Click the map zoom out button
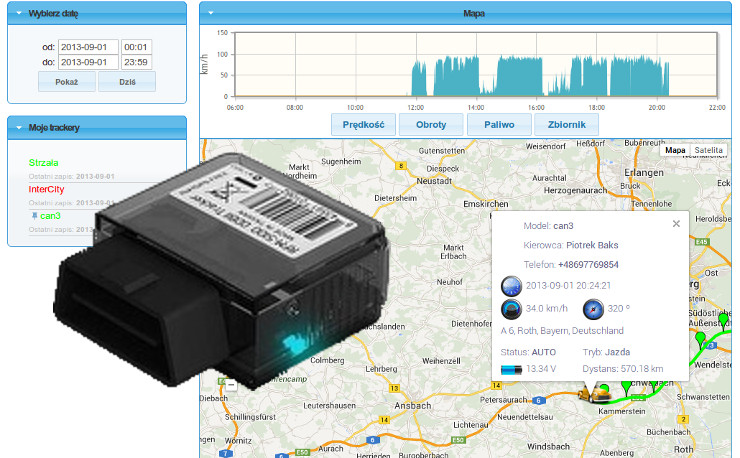The height and width of the screenshot is (458, 740). click(x=231, y=385)
